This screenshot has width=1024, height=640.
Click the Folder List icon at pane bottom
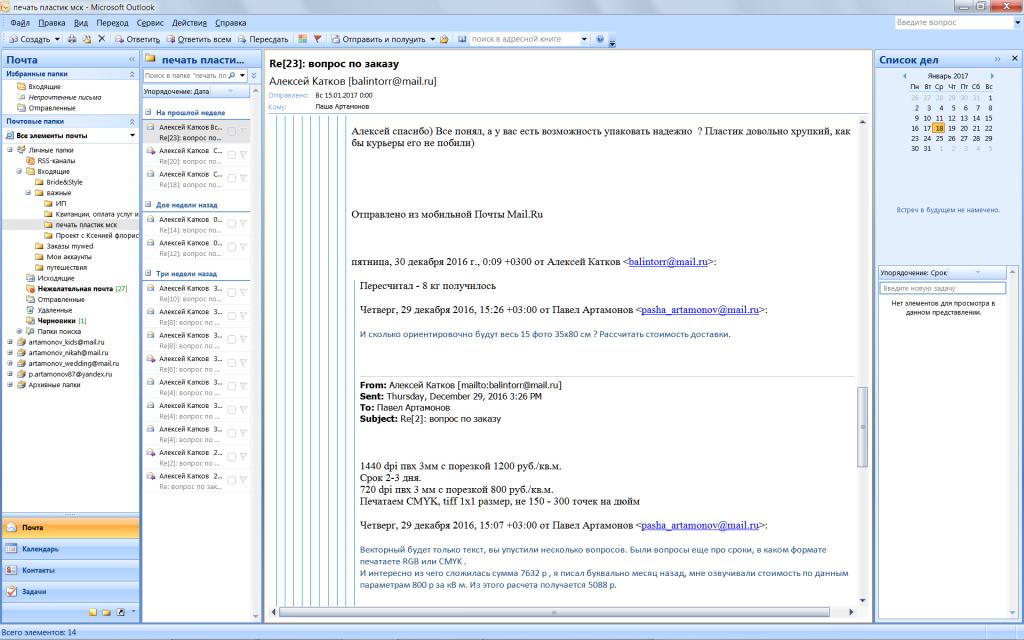point(106,613)
